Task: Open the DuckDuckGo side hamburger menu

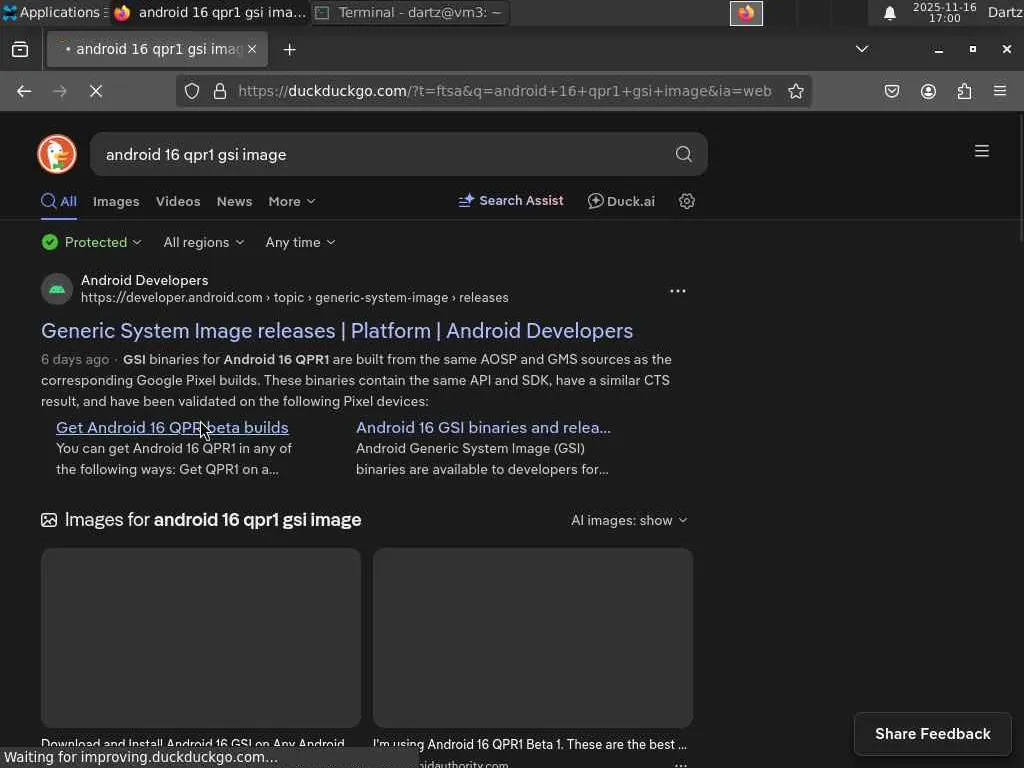Action: pyautogui.click(x=982, y=152)
